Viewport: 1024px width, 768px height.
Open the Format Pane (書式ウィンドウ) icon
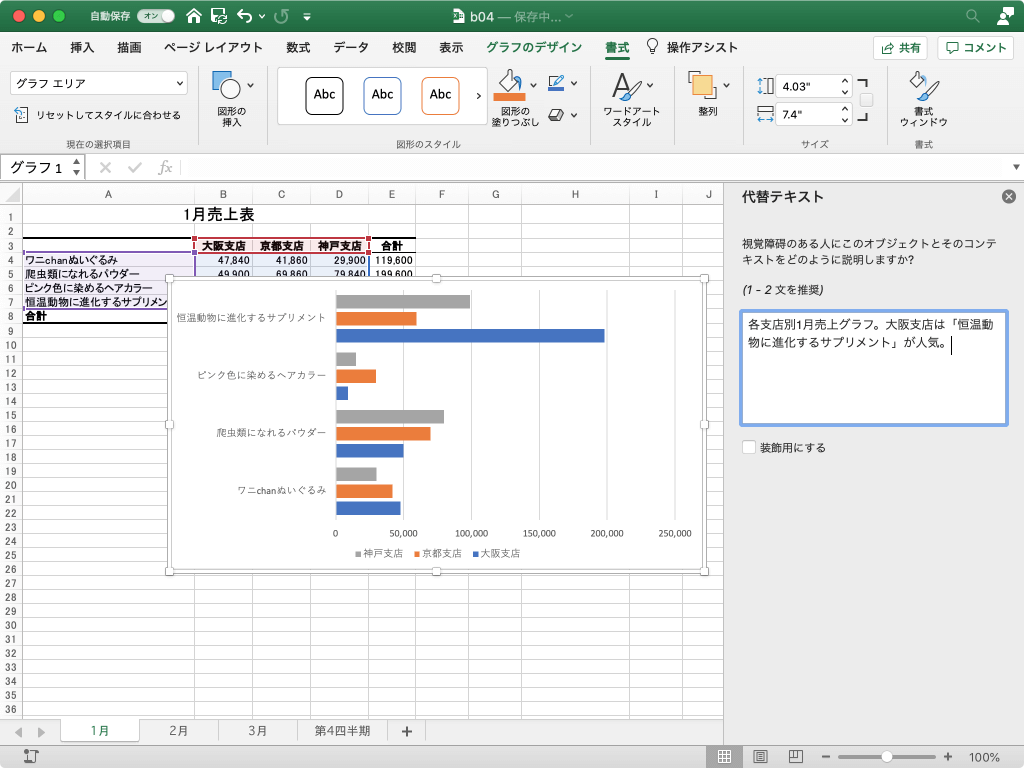[923, 86]
